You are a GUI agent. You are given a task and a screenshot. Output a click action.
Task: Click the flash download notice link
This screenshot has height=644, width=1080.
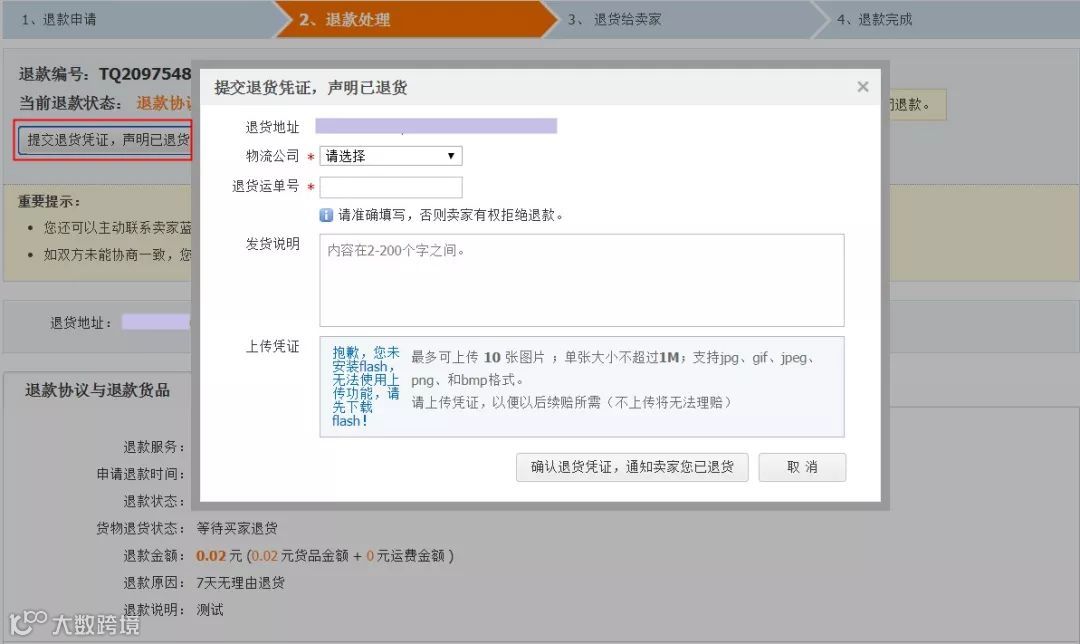click(365, 386)
